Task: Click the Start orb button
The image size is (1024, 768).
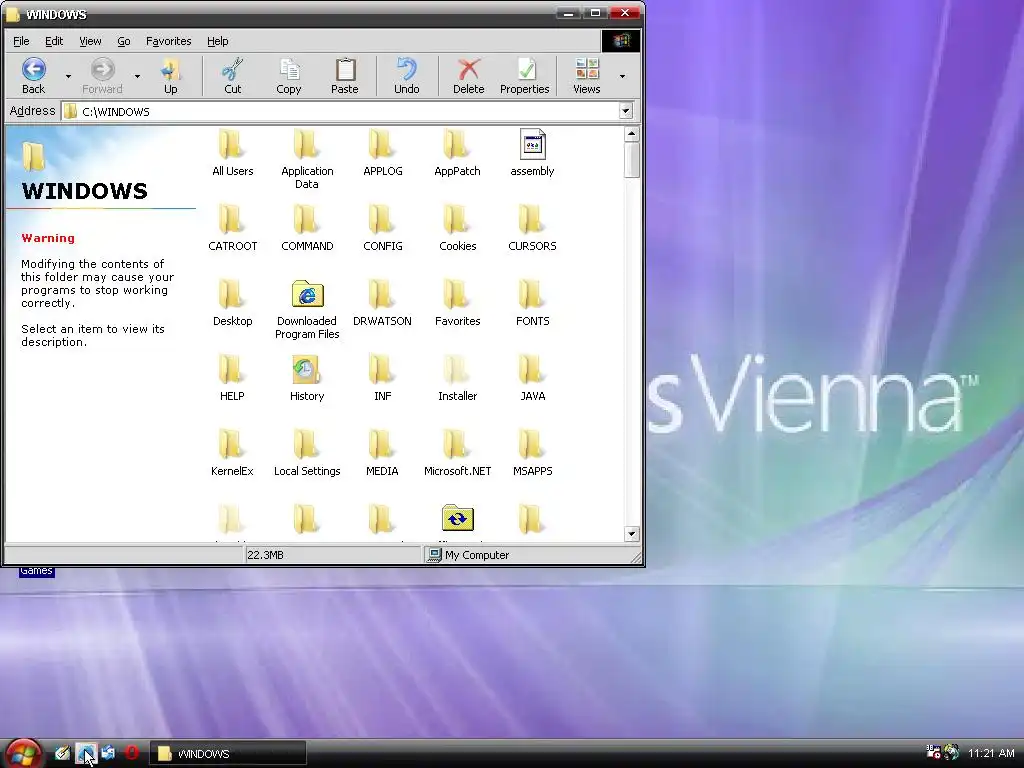Action: tap(22, 754)
